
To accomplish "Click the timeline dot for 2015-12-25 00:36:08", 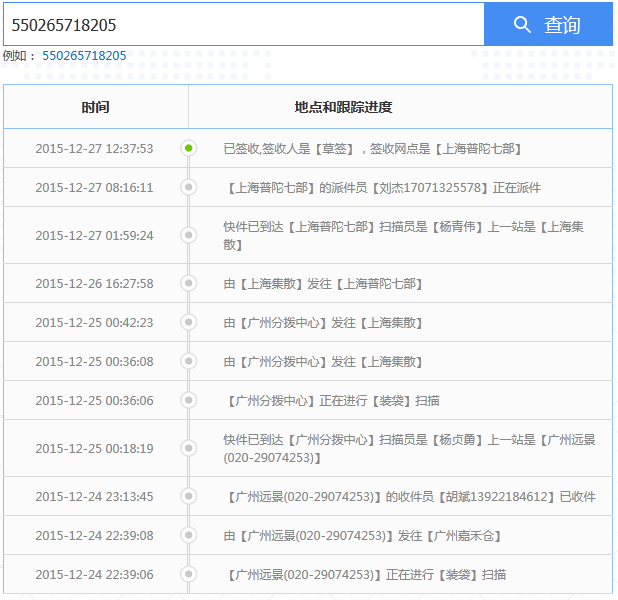I will 189,361.
